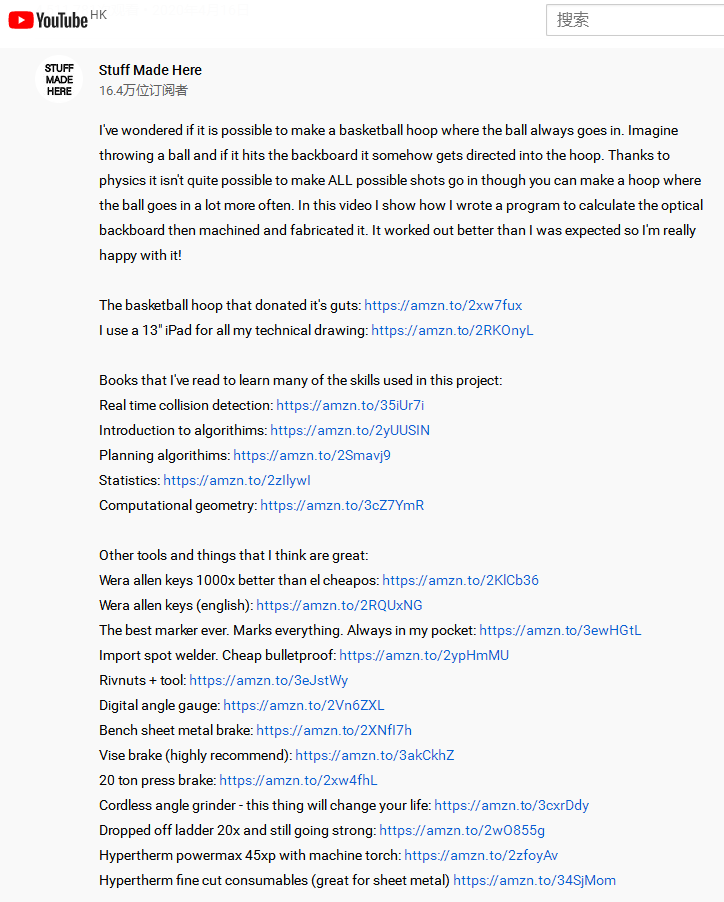Open the Wera allen keys (english) link
Screen dimensions: 724x902
point(339,605)
